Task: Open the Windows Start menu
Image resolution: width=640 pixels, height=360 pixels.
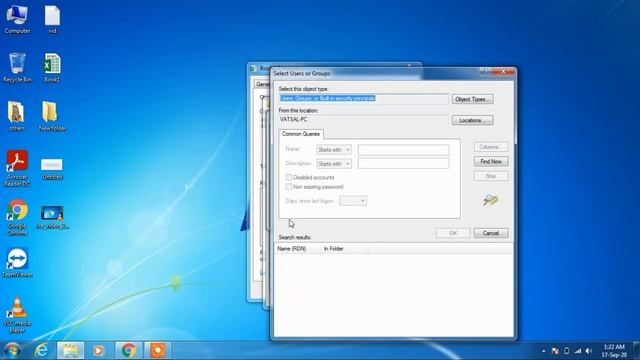Action: coord(12,350)
